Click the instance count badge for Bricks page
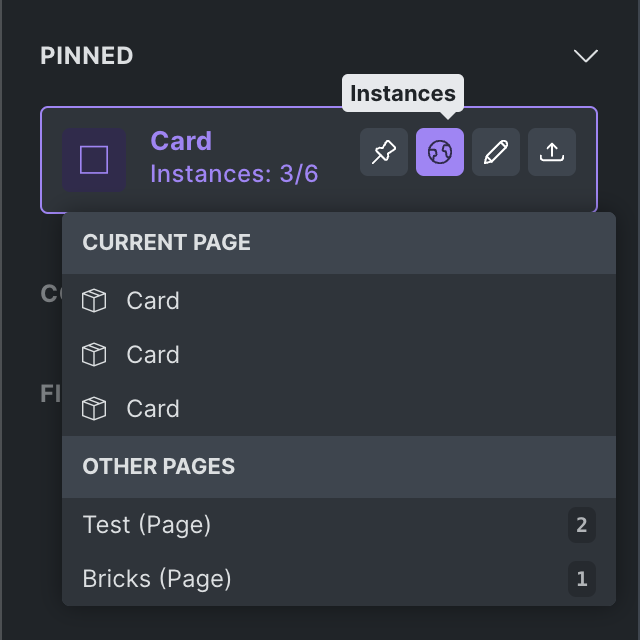The width and height of the screenshot is (640, 640). [582, 579]
